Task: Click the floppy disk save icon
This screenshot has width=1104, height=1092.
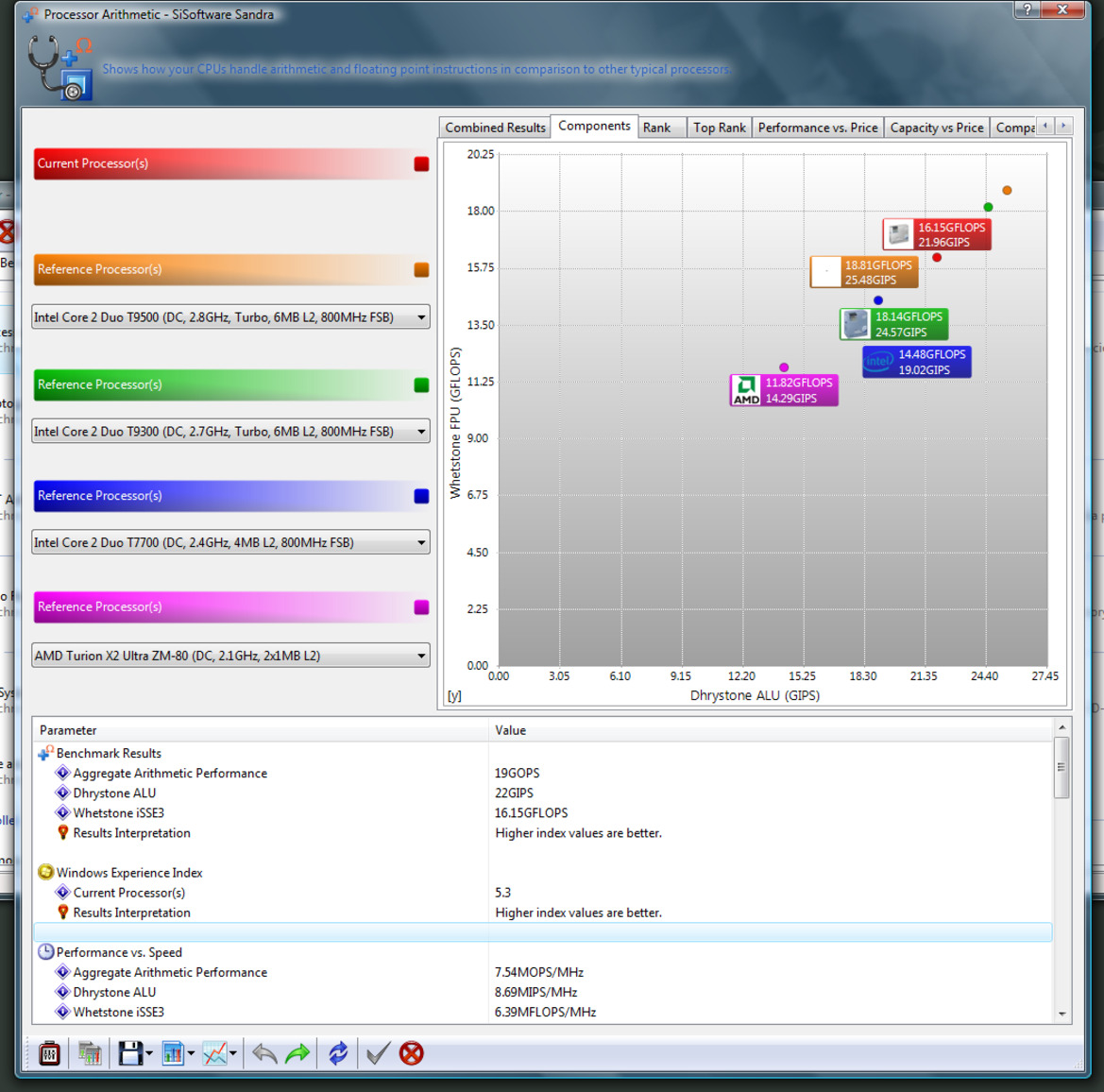Action: (x=130, y=1053)
